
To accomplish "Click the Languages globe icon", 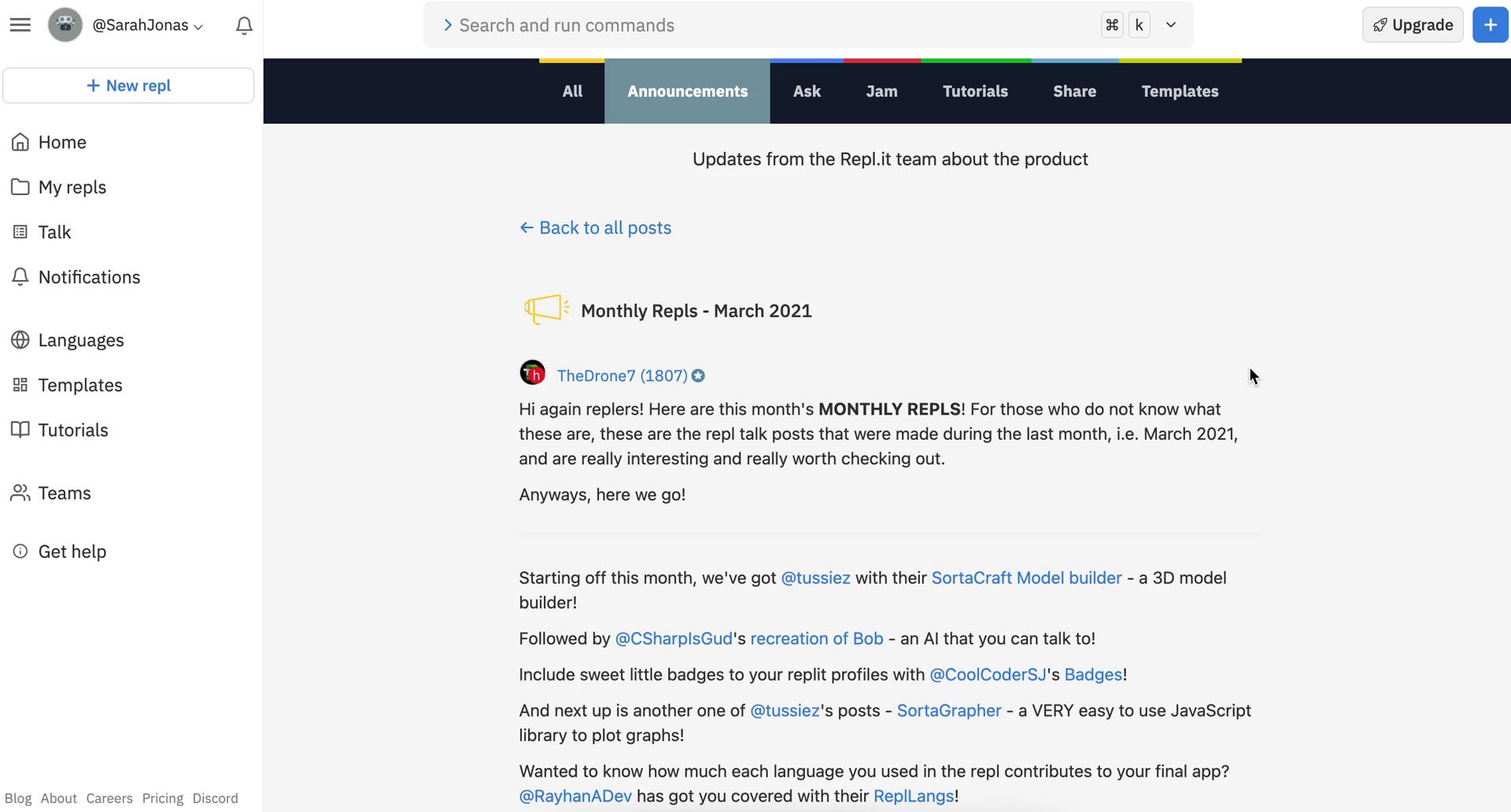I will 20,340.
